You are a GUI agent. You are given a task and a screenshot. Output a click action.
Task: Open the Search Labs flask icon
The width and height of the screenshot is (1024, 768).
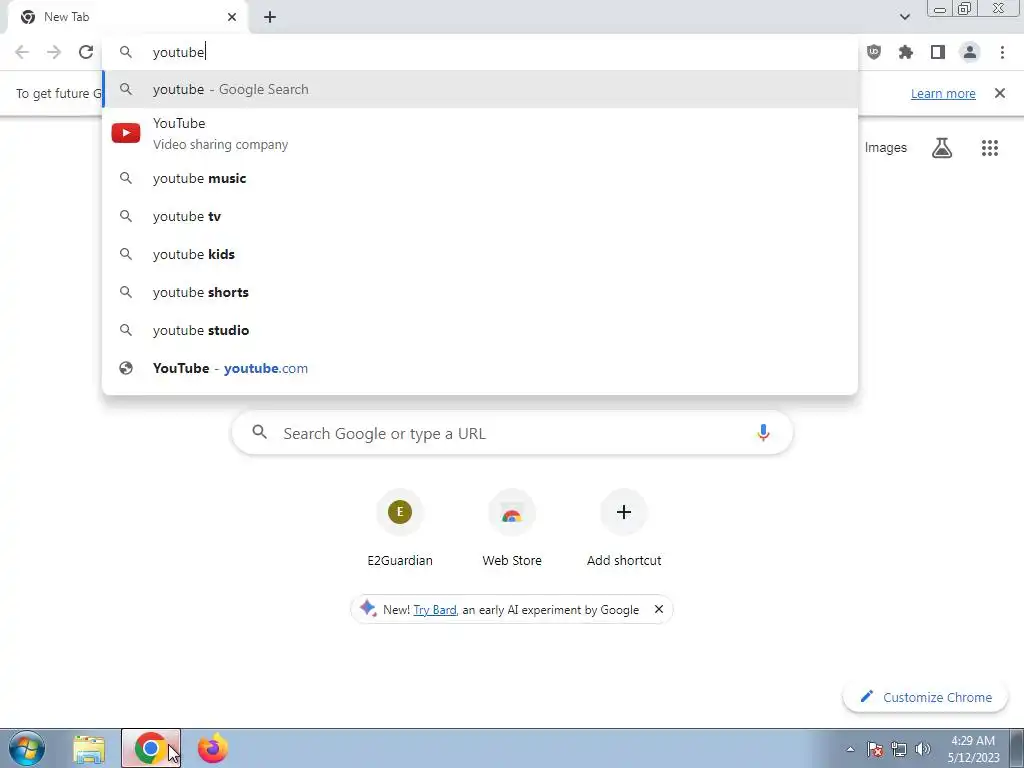pyautogui.click(x=942, y=148)
